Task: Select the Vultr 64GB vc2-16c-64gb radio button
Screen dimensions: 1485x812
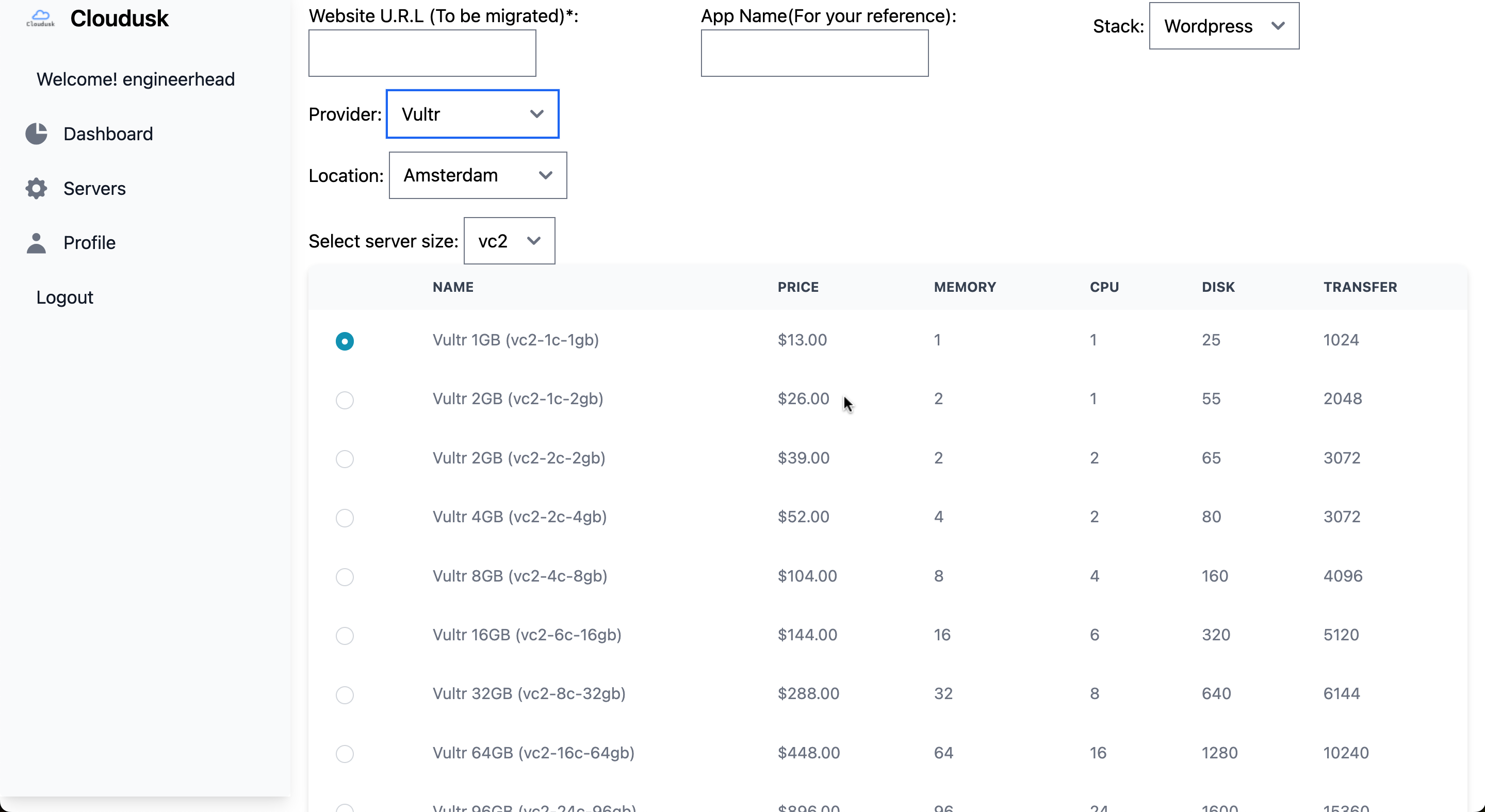Action: click(345, 753)
